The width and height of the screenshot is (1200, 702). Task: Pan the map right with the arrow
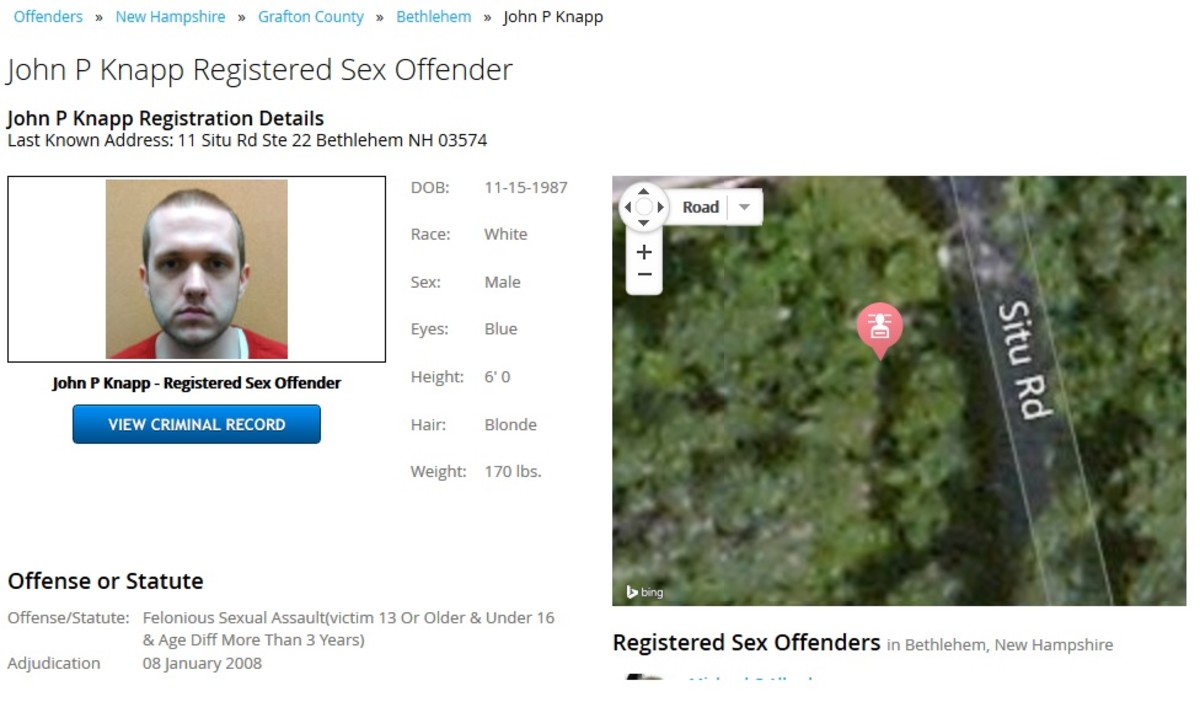pyautogui.click(x=660, y=207)
